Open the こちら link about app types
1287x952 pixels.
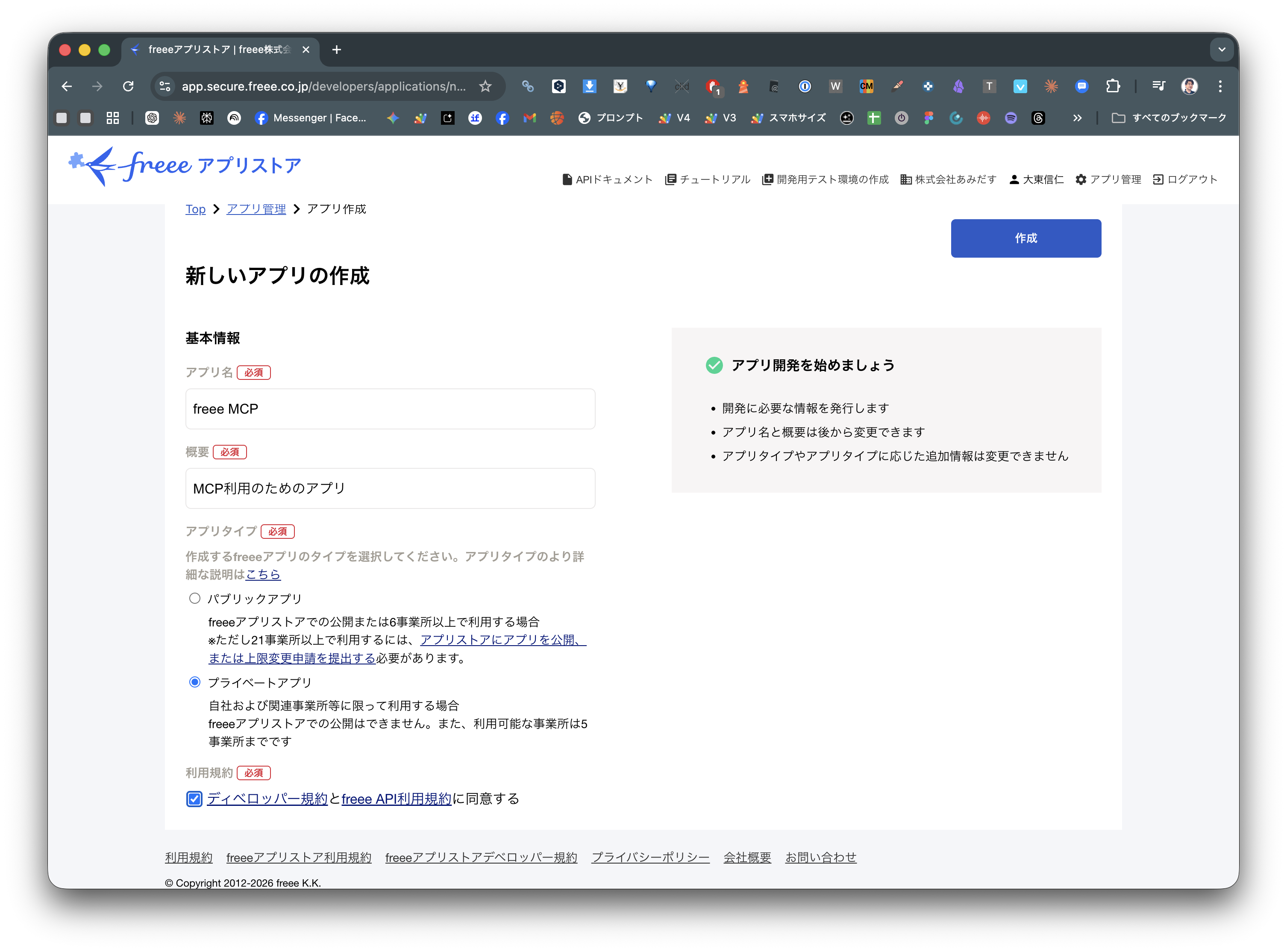click(263, 574)
